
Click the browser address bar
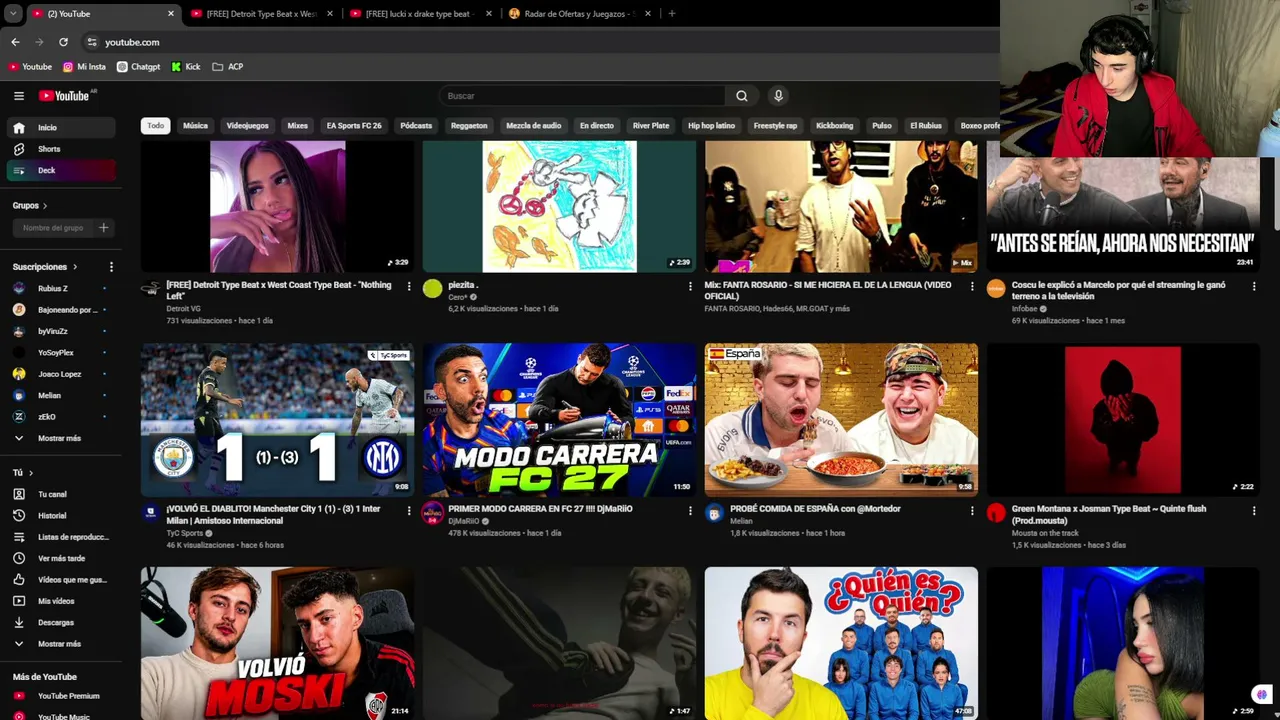point(540,42)
